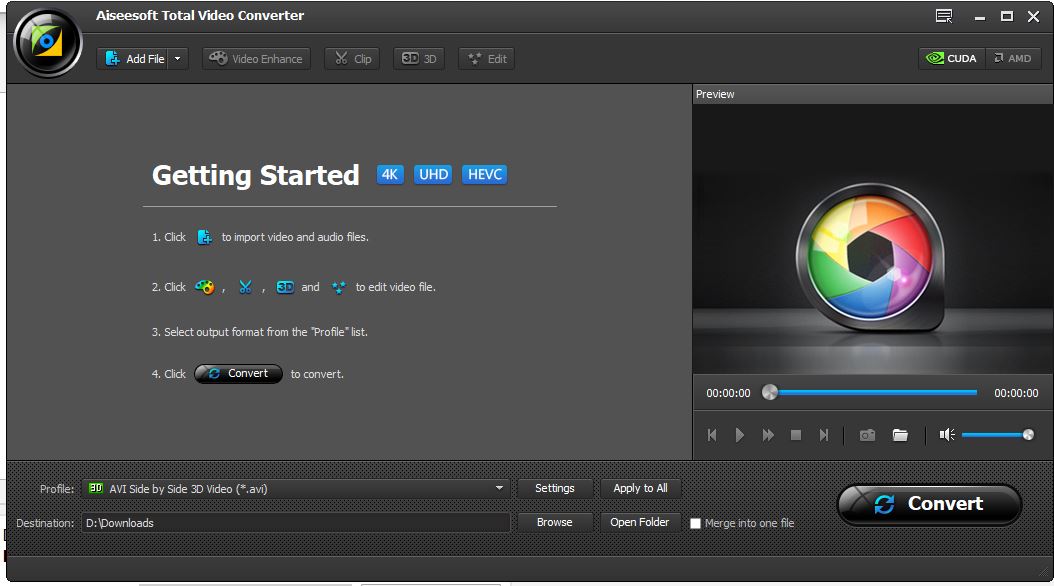Enable Merge into one file checkbox
1054x586 pixels.
tap(696, 523)
